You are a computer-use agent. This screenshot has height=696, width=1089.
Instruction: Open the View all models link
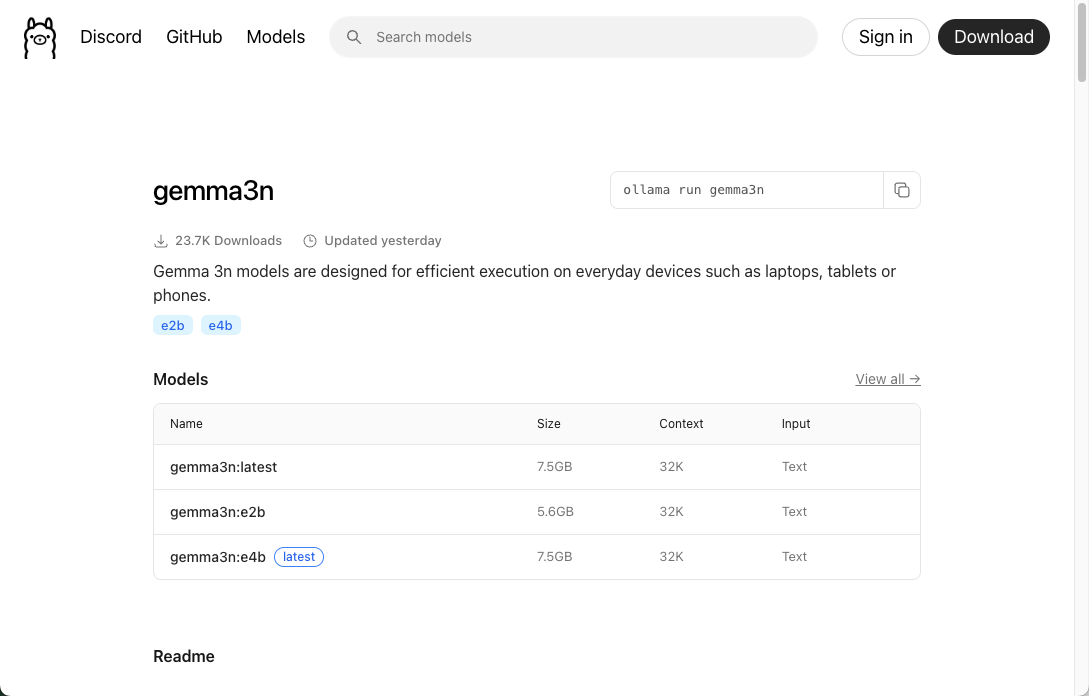pyautogui.click(x=888, y=379)
